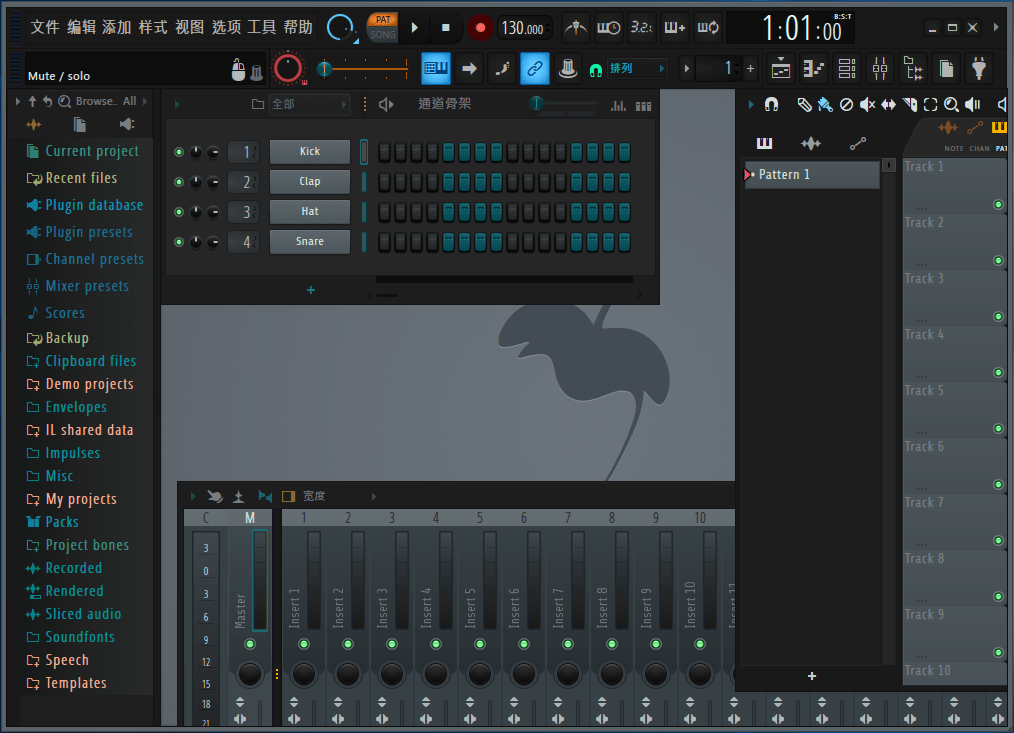Select the Paint brush tool in playlist
The height and width of the screenshot is (733, 1014).
pos(825,104)
